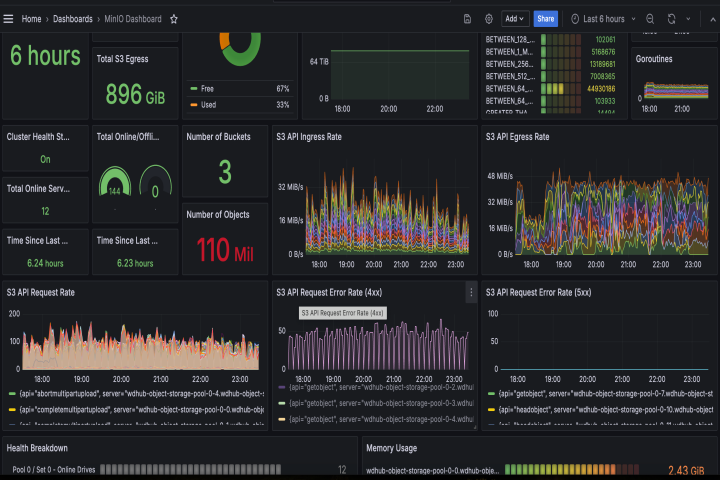The image size is (720, 480).
Task: Click the Number of Objects panel title
Action: 218,215
